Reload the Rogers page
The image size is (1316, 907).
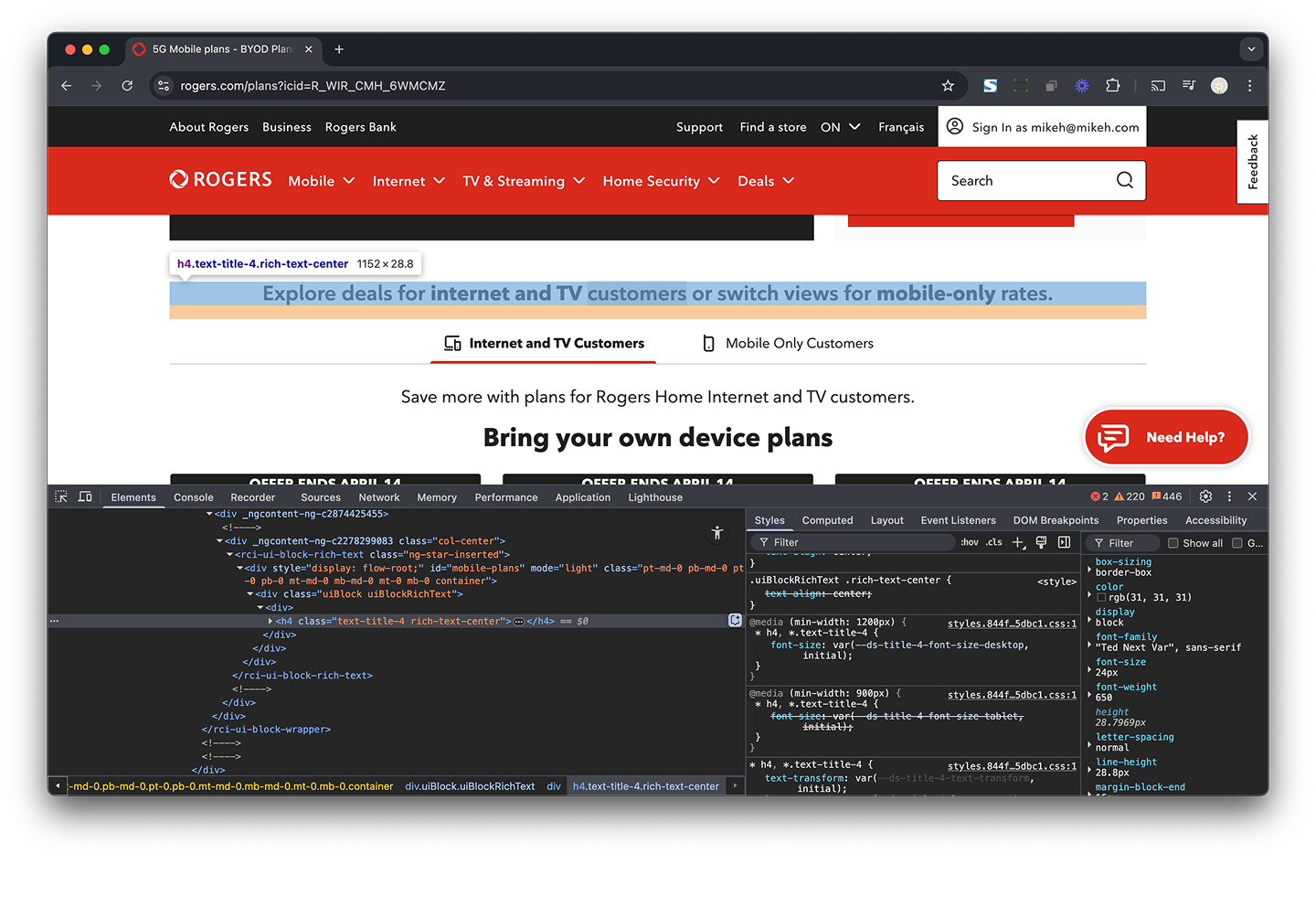point(127,86)
